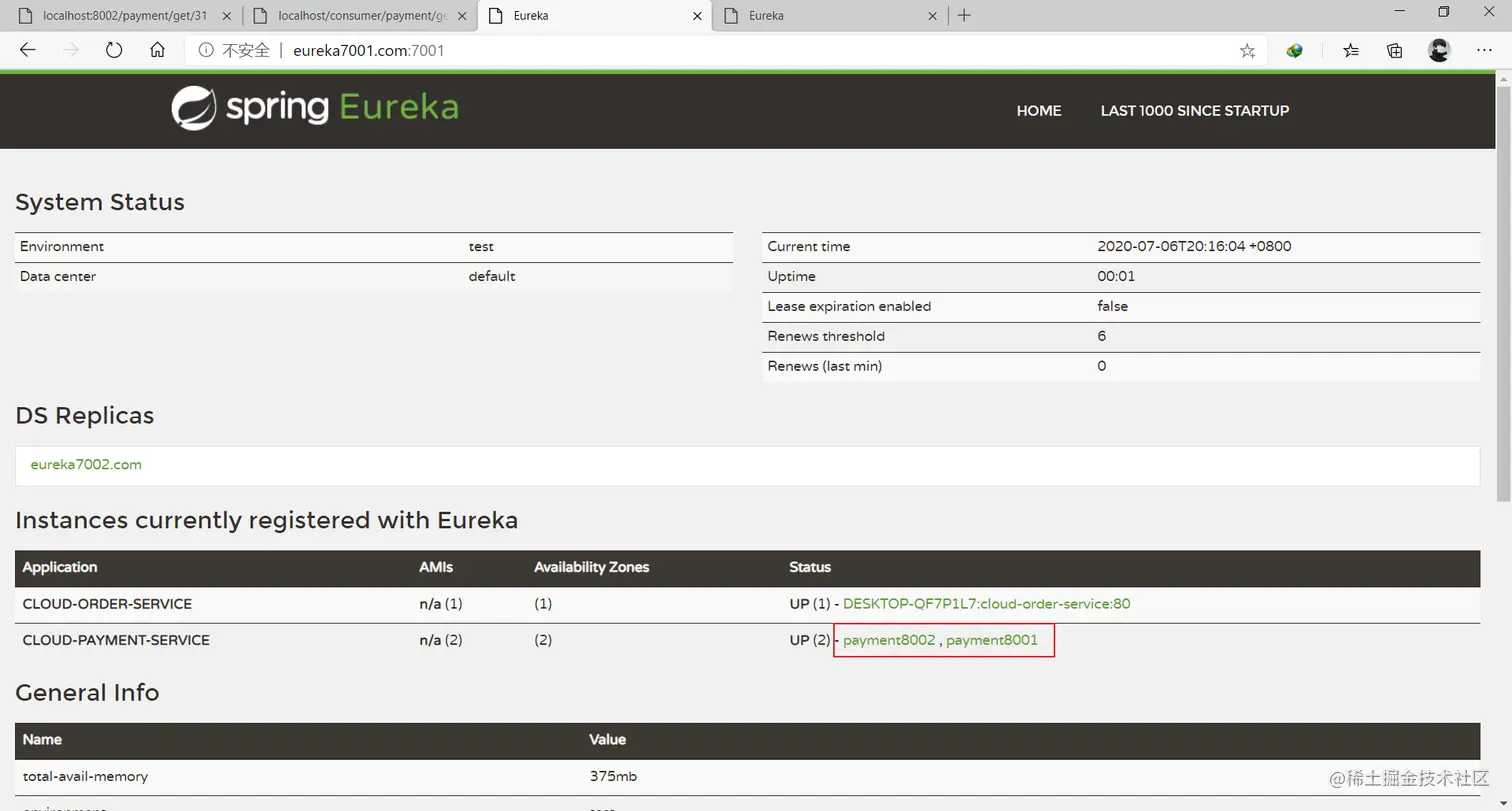The width and height of the screenshot is (1512, 811).
Task: Click the Environment value test
Action: coord(481,246)
